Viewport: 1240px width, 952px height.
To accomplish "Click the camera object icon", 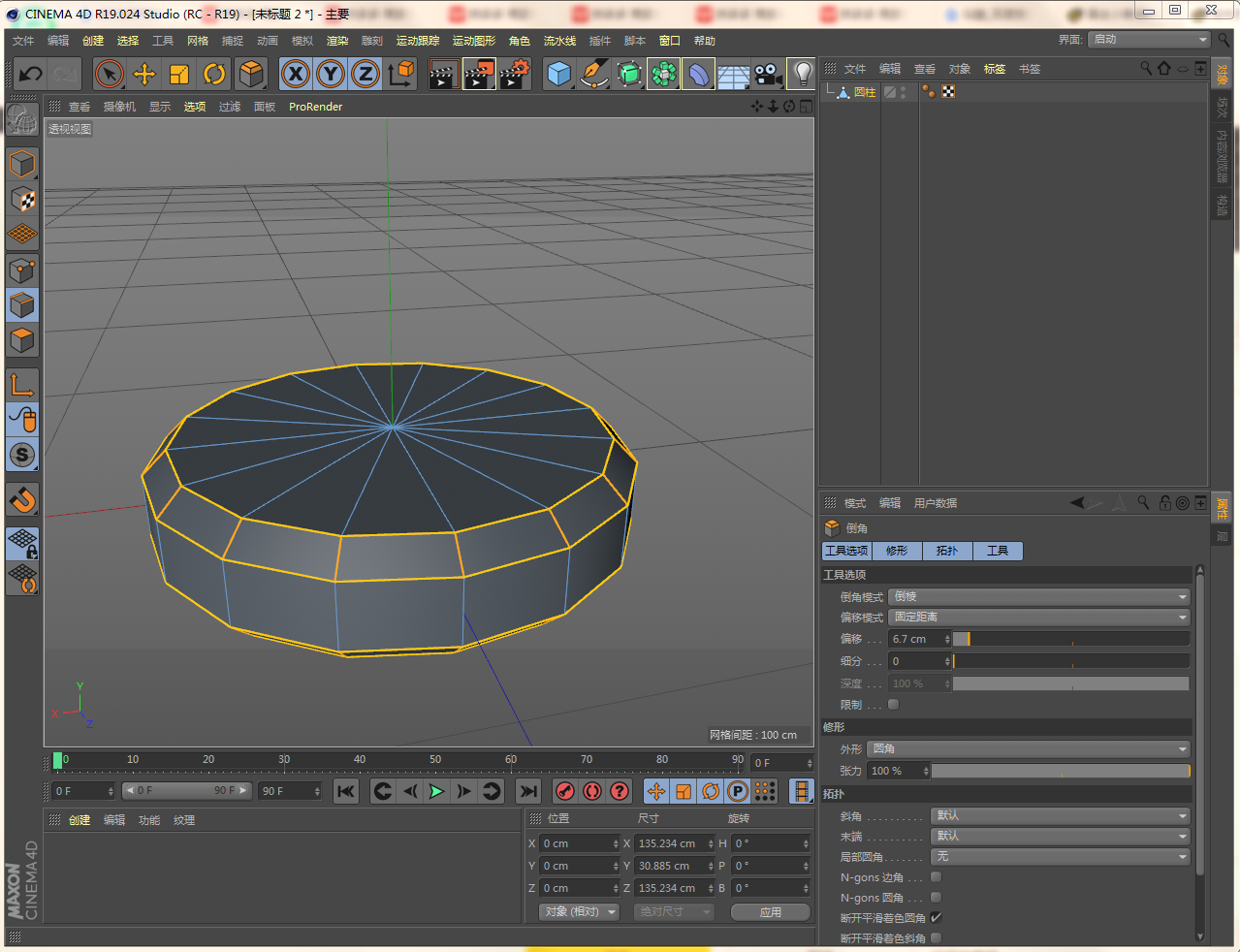I will (768, 74).
